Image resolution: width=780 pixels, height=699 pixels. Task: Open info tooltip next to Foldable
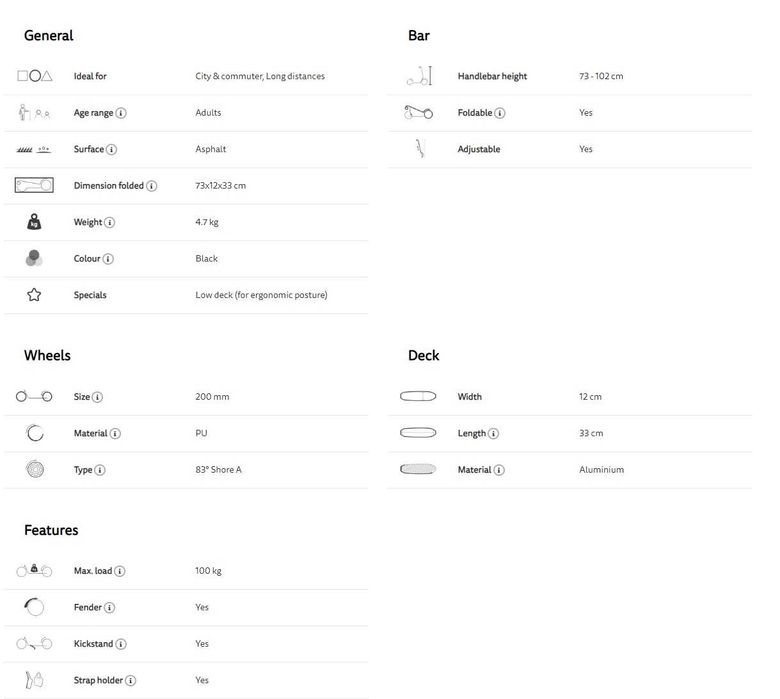[500, 113]
